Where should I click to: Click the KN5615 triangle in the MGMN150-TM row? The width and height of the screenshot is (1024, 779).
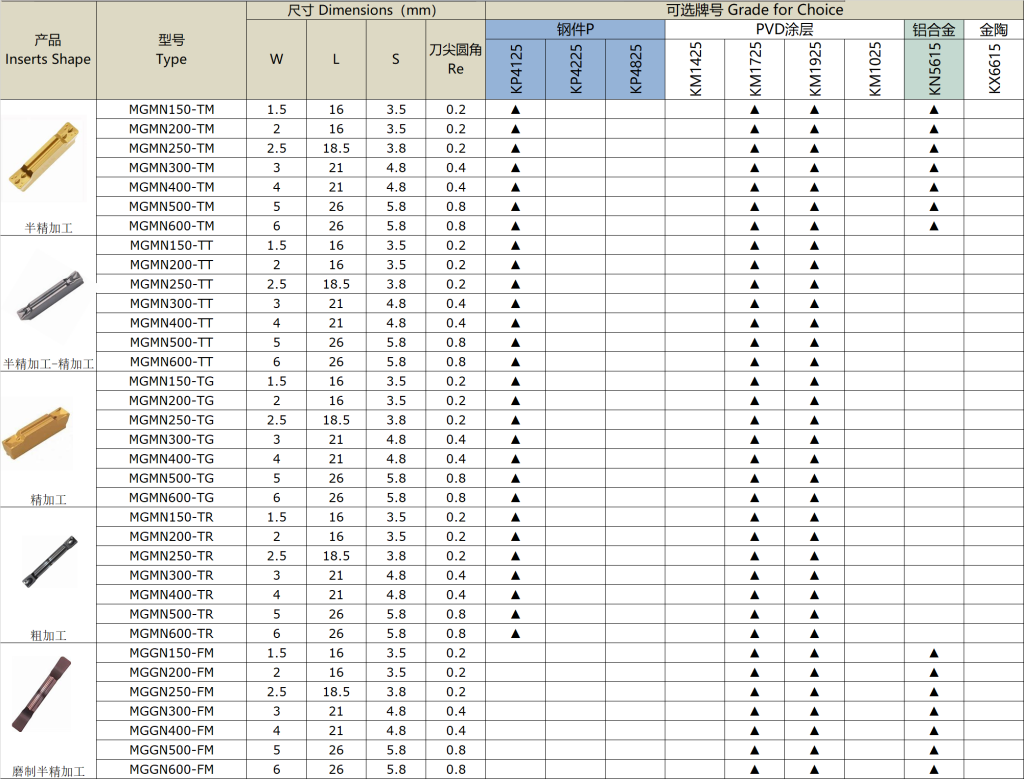coord(934,110)
